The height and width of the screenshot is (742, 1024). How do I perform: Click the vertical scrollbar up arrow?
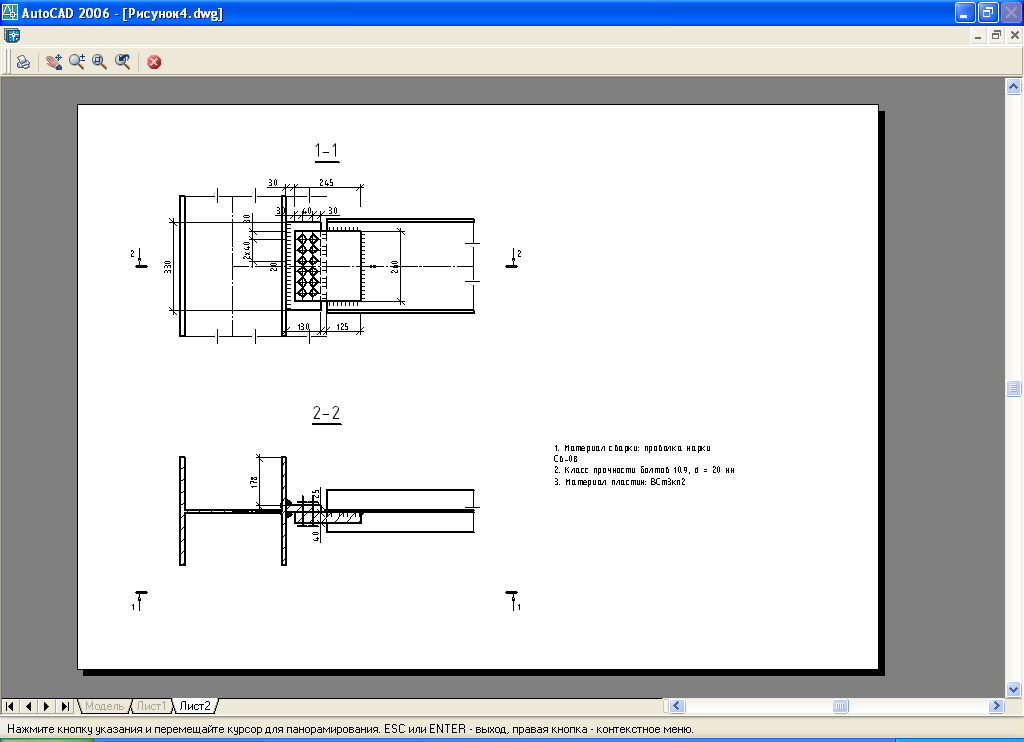click(x=1014, y=88)
